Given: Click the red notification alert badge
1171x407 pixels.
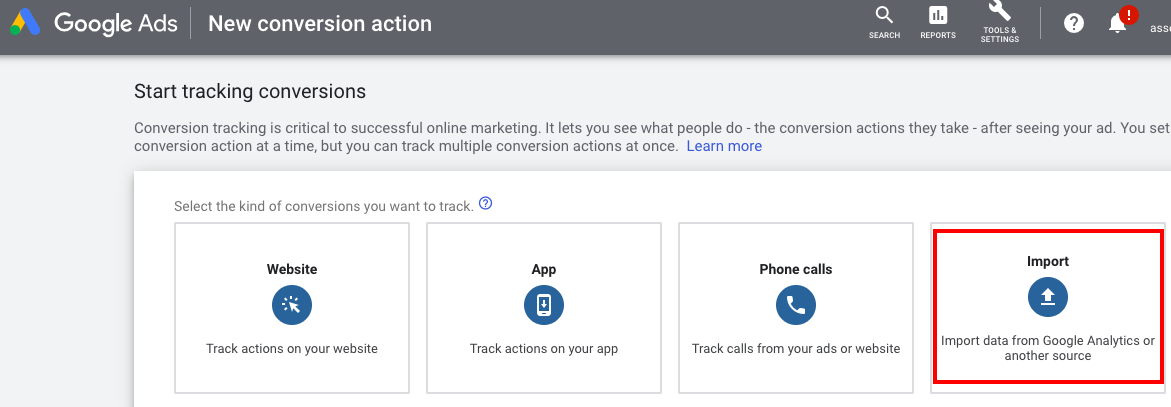Looking at the screenshot, I should 1129,14.
